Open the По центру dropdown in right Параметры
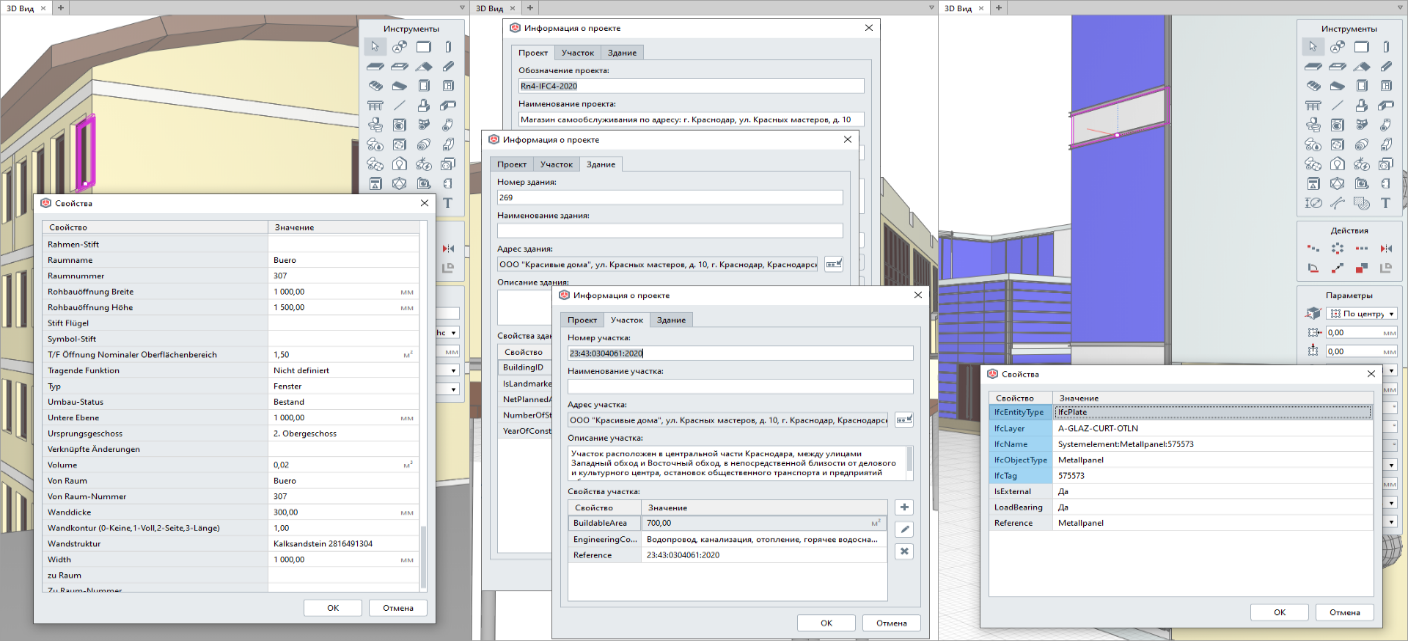This screenshot has height=641, width=1408. pos(1362,314)
